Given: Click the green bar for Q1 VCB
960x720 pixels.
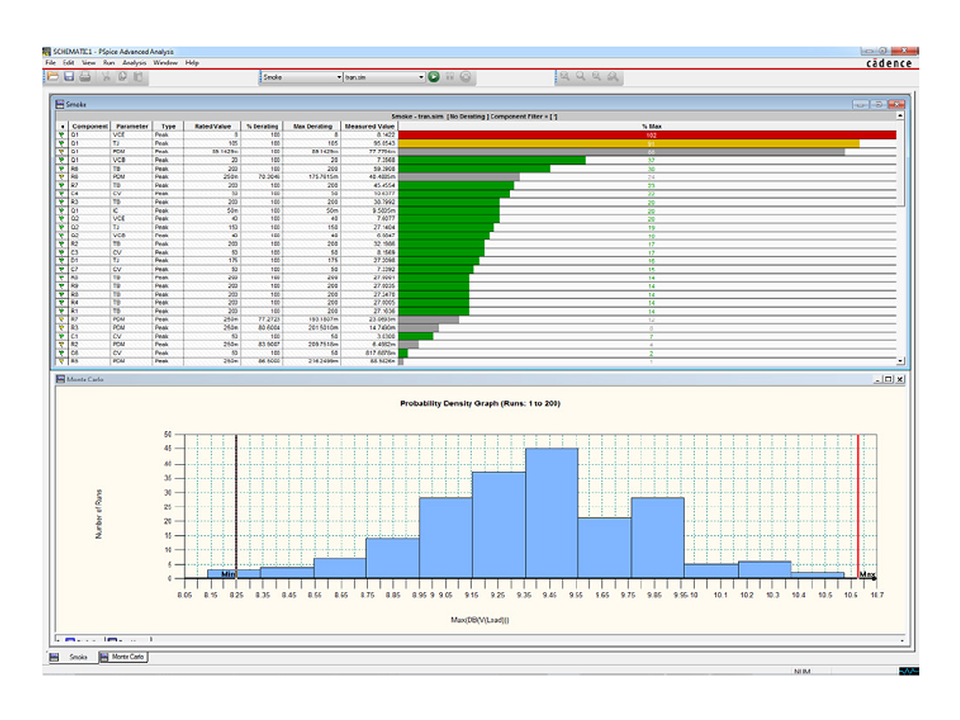Looking at the screenshot, I should point(492,160).
